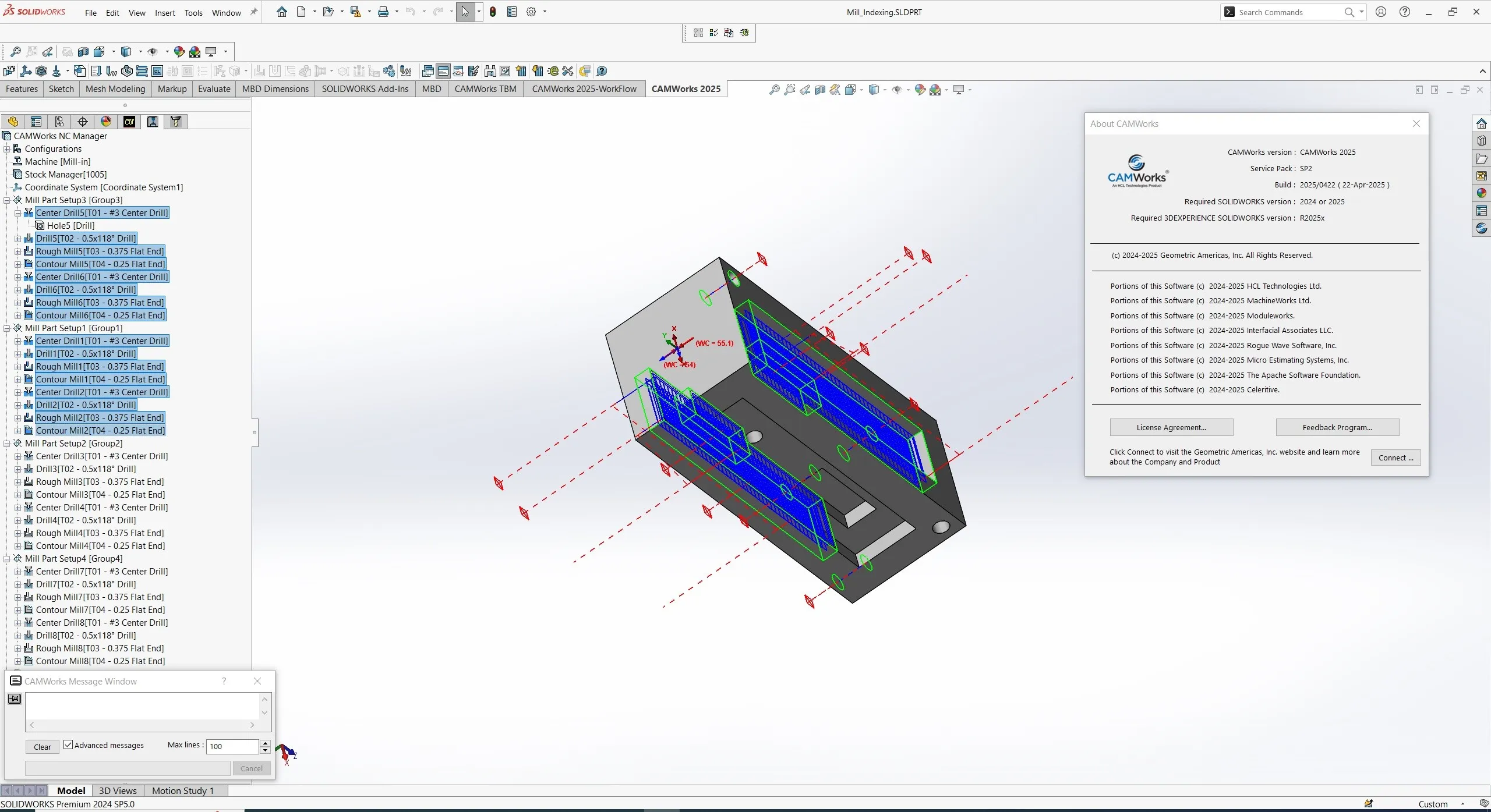The image size is (1491, 812).
Task: Collapse the Mill Part Setup1 [Group1] node
Action: click(7, 328)
